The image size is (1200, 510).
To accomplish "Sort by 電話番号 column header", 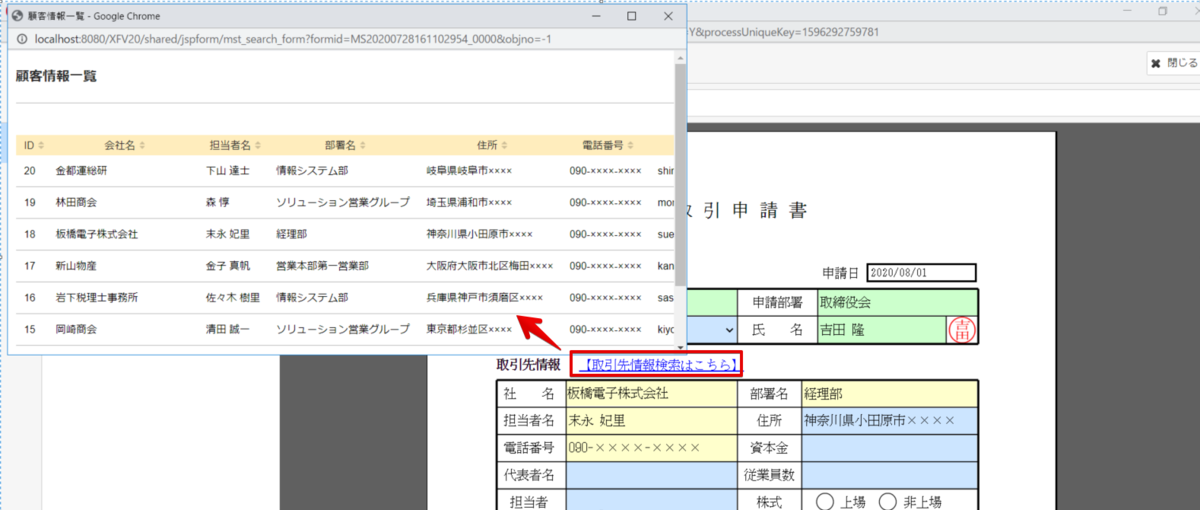I will click(x=608, y=146).
